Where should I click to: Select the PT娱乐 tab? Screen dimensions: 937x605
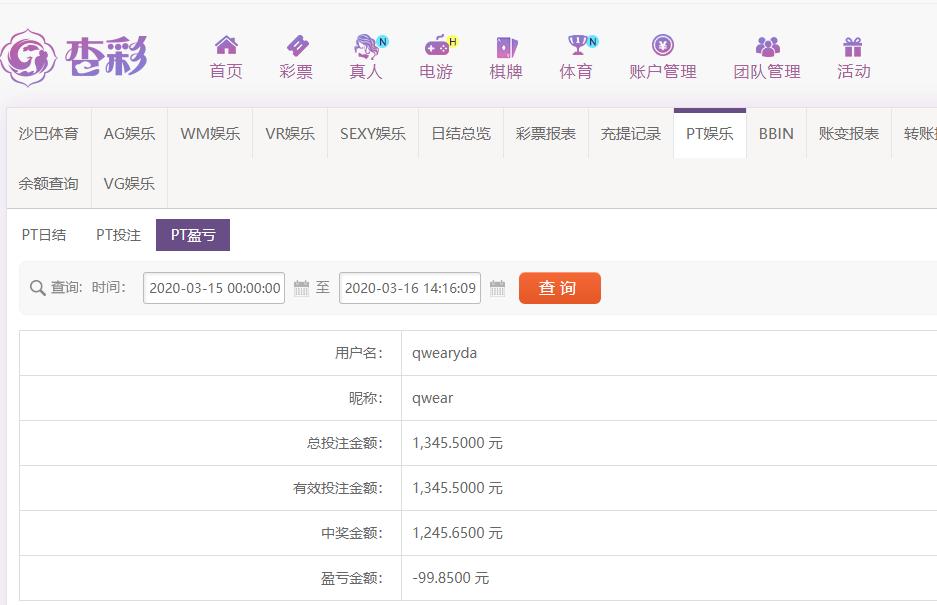pos(709,134)
